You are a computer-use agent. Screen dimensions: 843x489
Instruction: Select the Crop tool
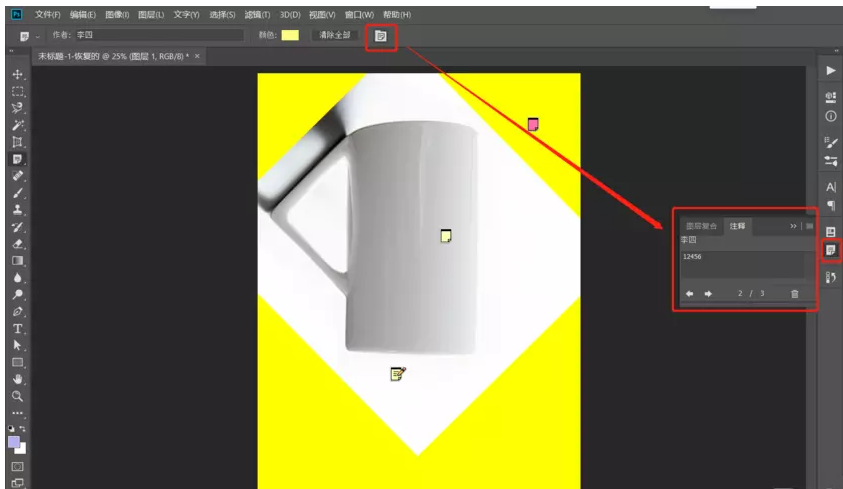tap(17, 142)
